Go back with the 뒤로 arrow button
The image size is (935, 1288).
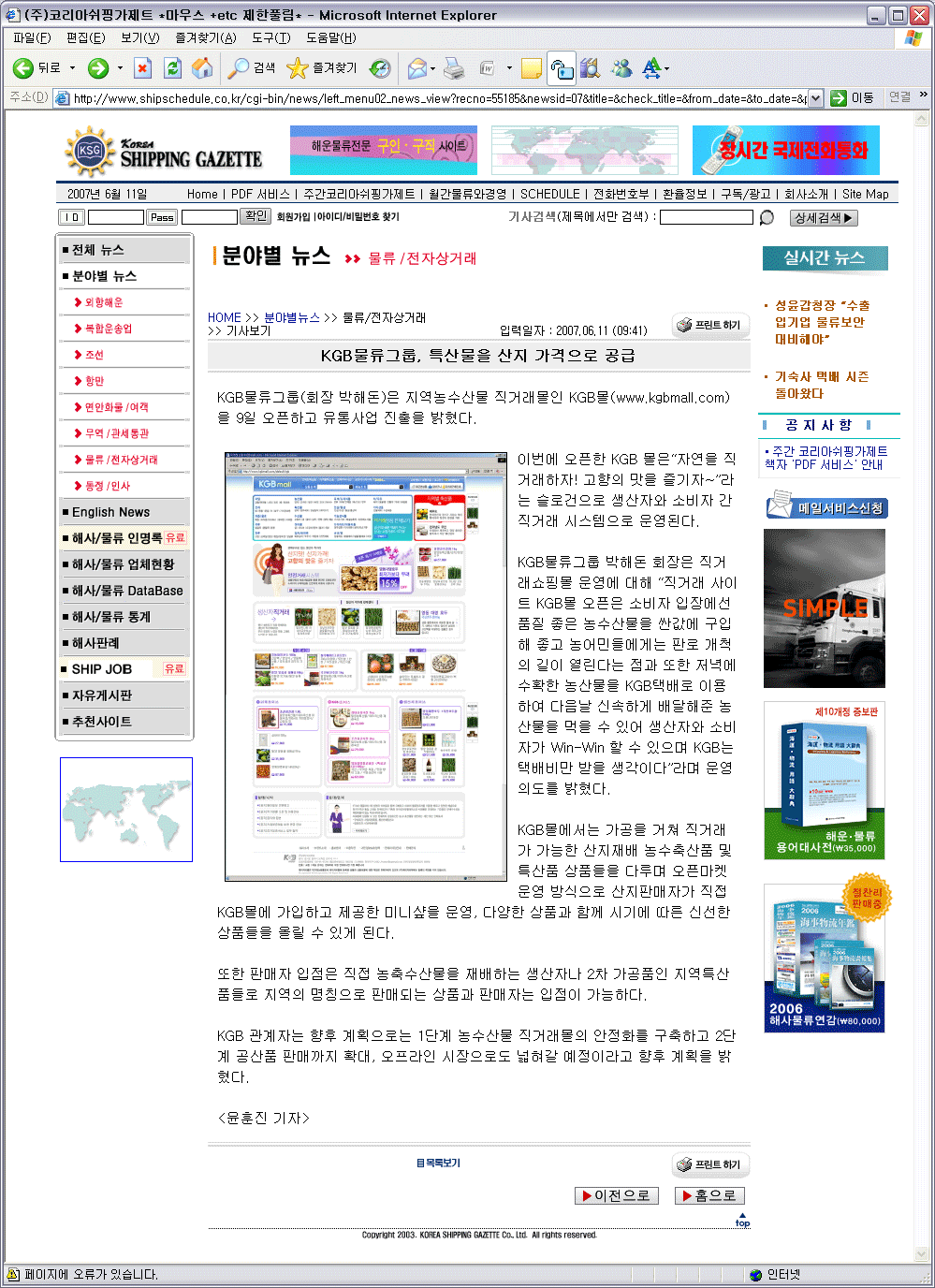(x=37, y=67)
